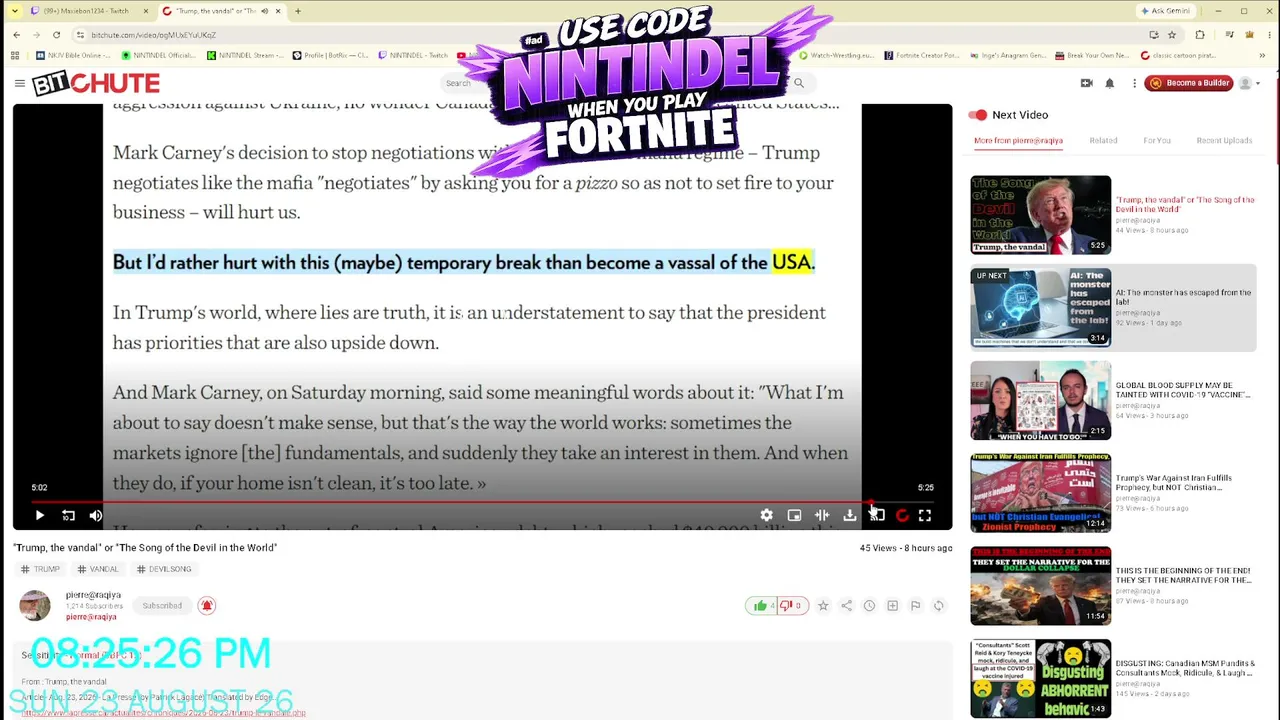Switch to the Maxiebon1234 Twitch browser tab

point(87,11)
